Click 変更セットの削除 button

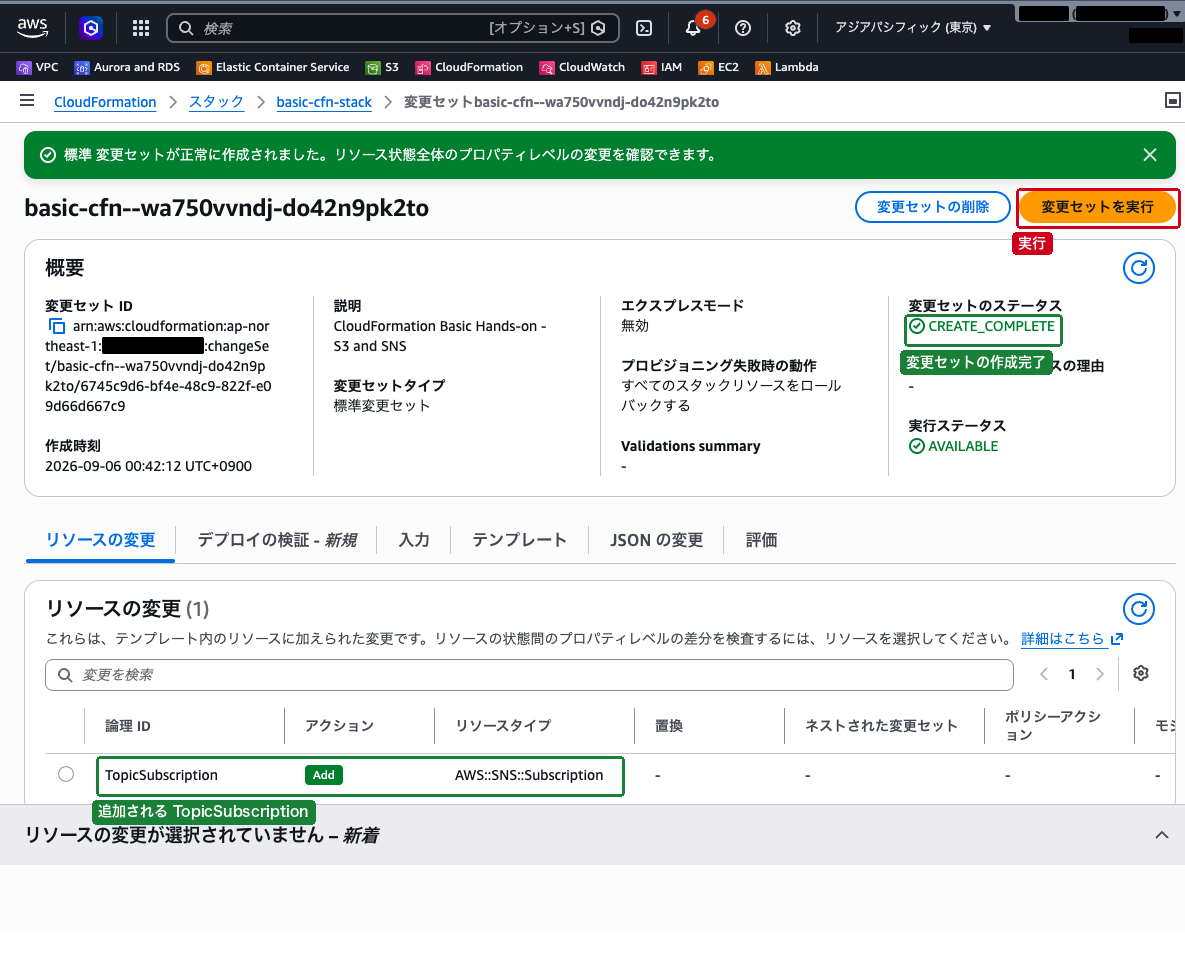(933, 207)
